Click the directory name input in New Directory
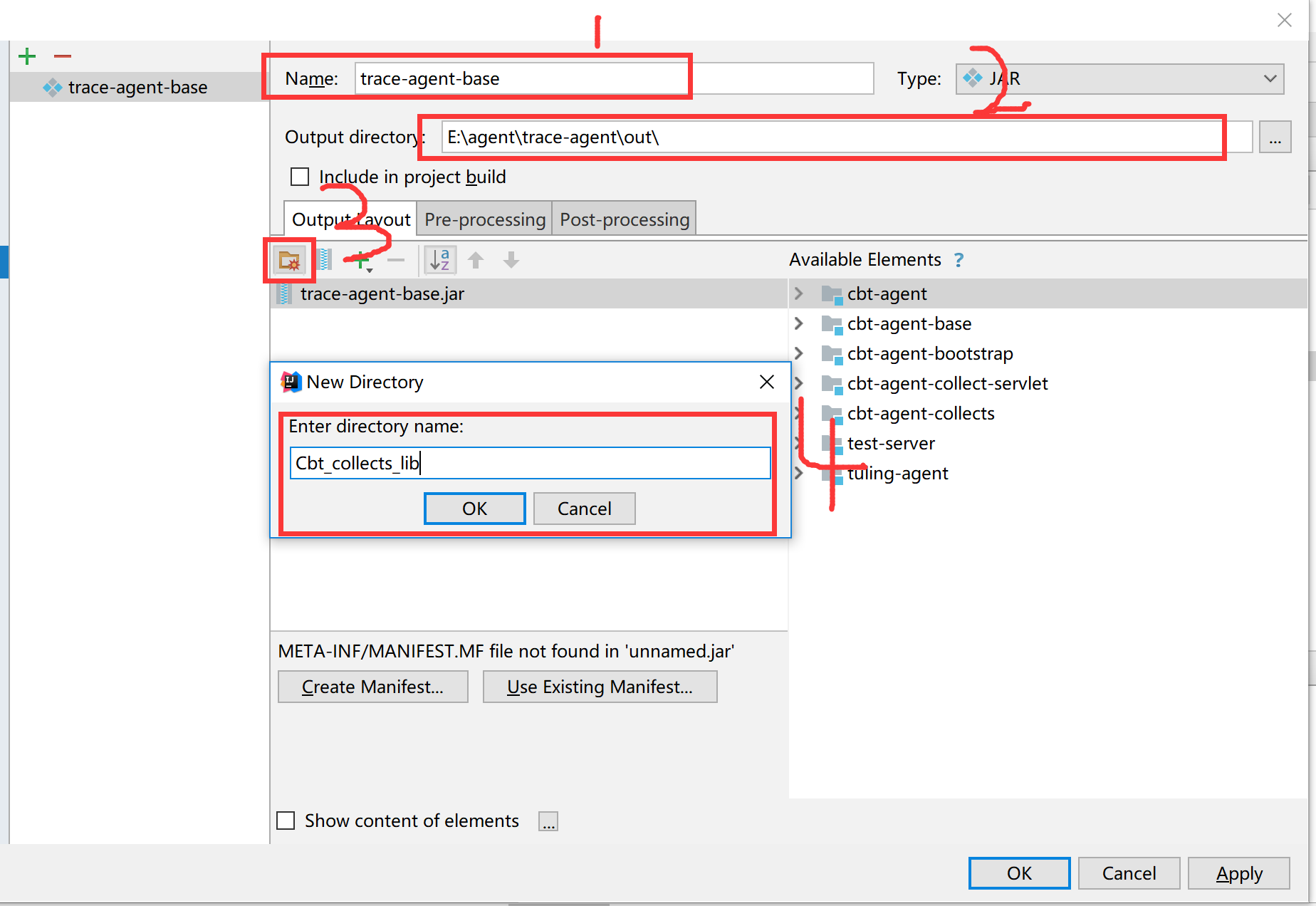1316x906 pixels. click(530, 463)
